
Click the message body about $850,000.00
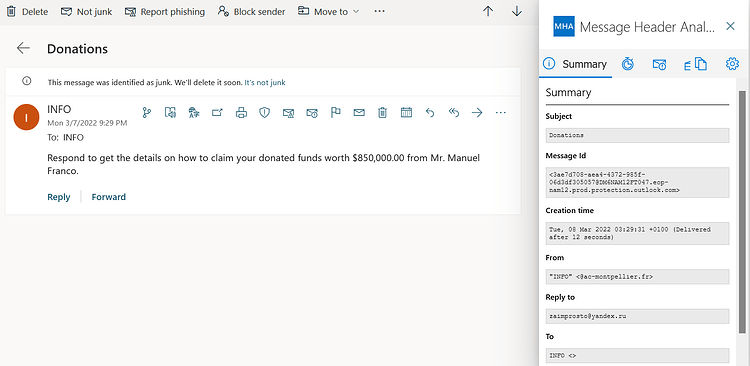point(263,164)
